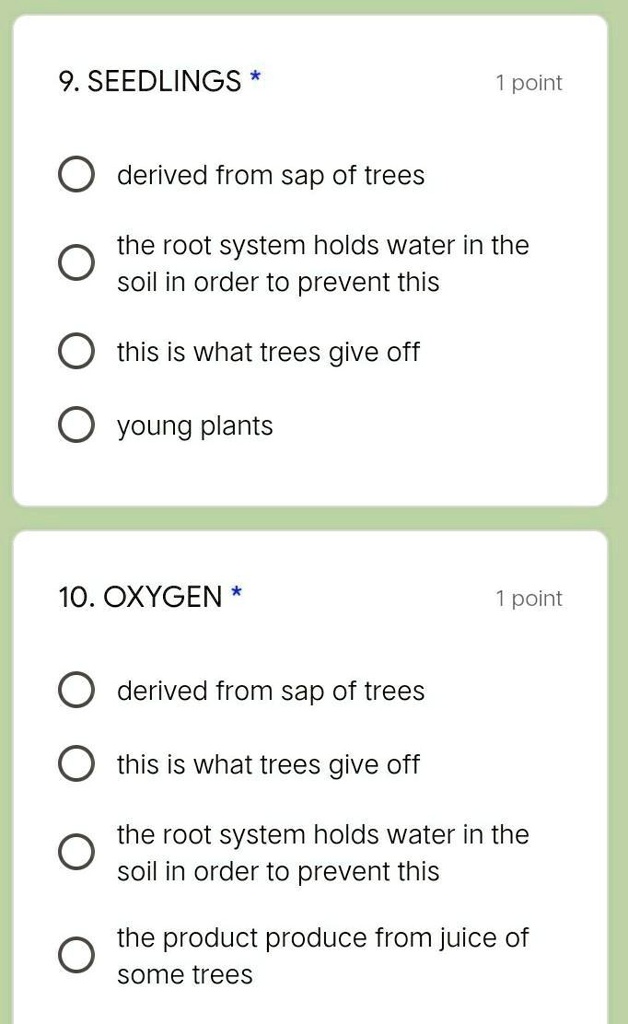Select the root system option for question 10
The image size is (628, 1024).
(x=75, y=851)
